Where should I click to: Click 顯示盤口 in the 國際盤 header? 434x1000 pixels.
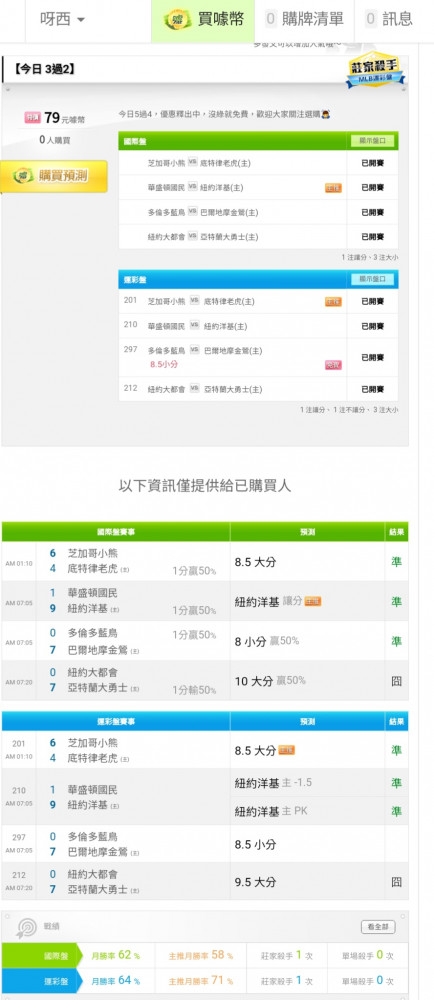coord(372,141)
